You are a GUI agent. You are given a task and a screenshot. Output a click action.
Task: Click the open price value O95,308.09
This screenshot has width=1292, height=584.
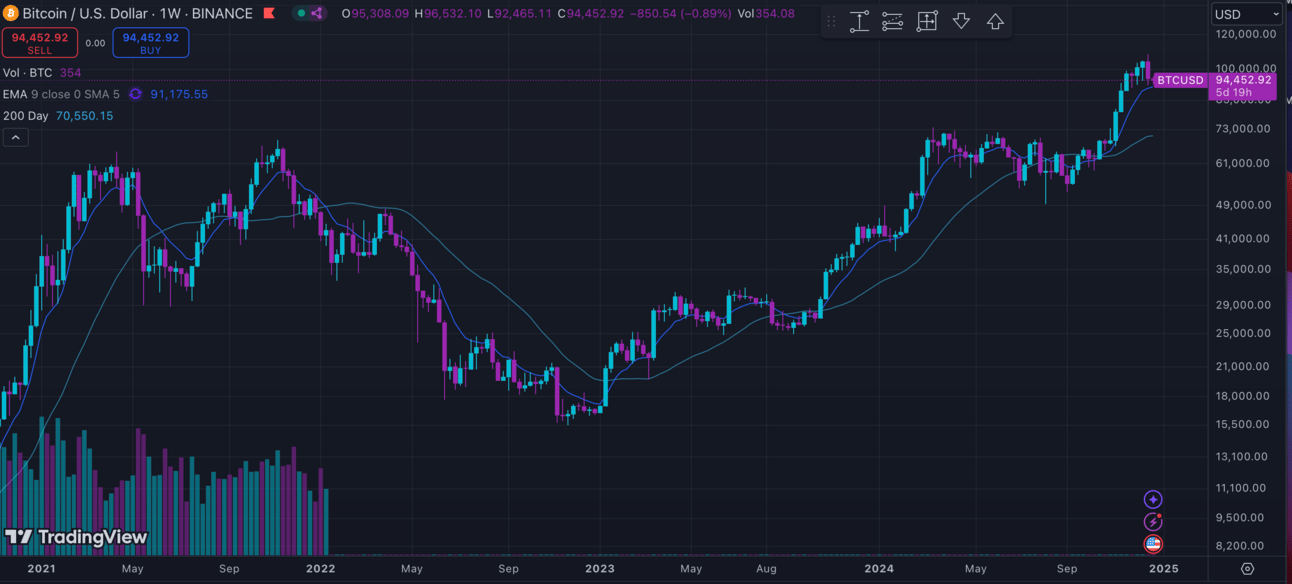[375, 14]
